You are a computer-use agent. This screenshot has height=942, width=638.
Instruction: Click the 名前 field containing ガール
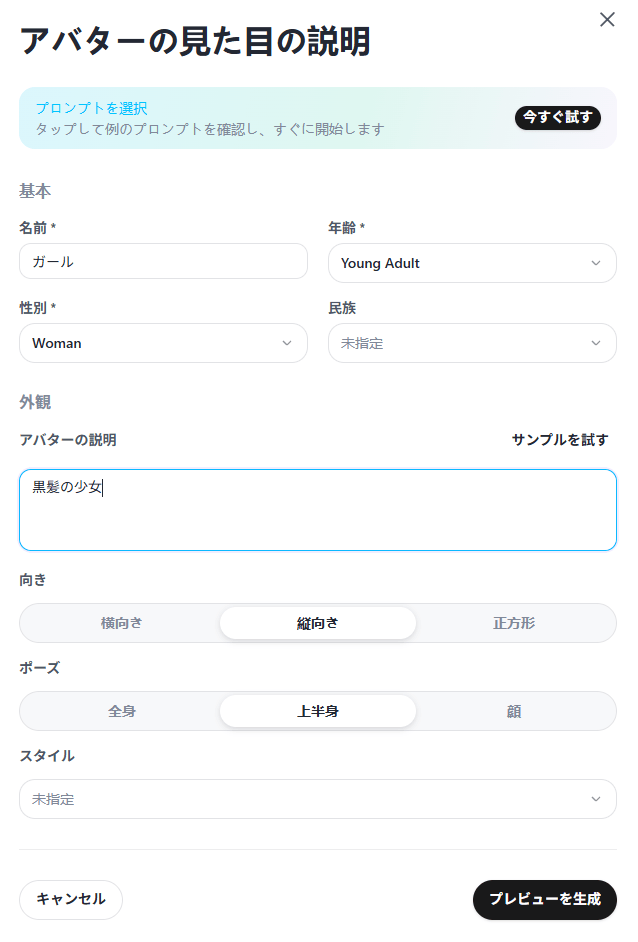[x=163, y=261]
